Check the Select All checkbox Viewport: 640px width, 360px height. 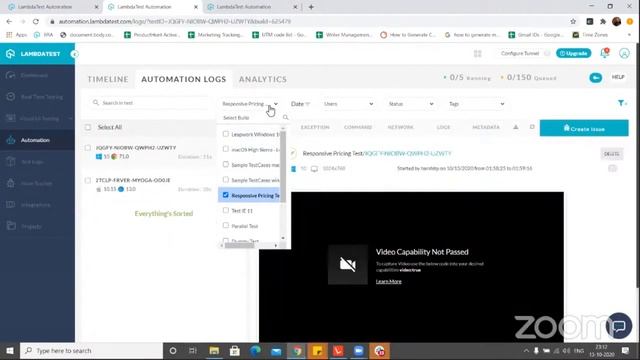88,127
